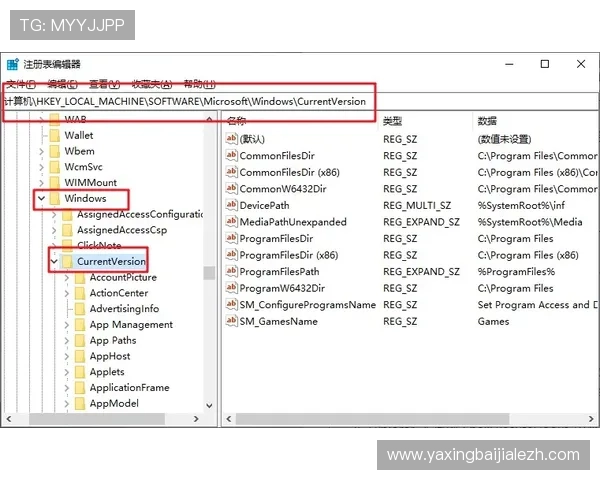Click the Games data cell
The width and height of the screenshot is (600, 480).
493,322
